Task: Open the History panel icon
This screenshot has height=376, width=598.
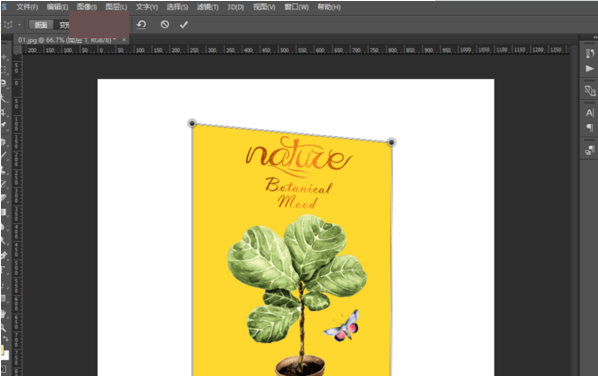Action: (590, 53)
